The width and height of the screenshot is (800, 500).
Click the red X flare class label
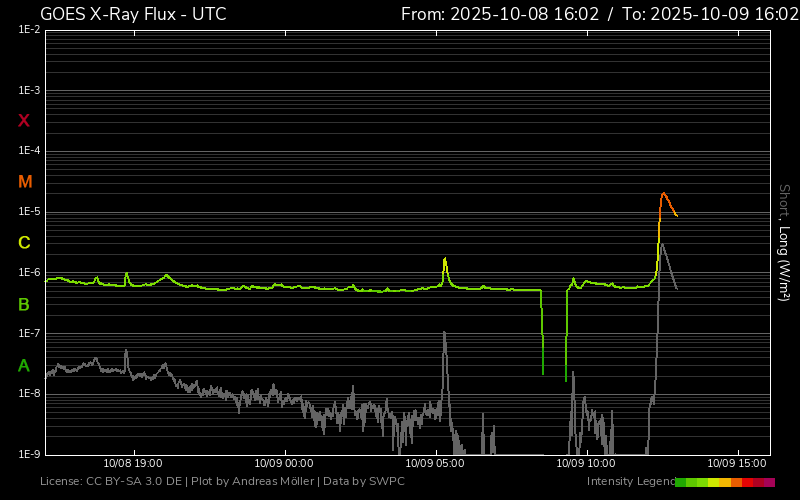tap(24, 121)
